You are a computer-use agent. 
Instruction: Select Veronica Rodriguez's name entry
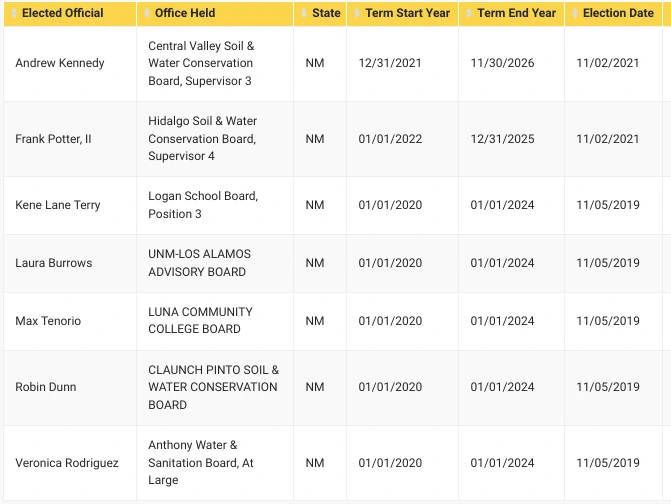67,463
